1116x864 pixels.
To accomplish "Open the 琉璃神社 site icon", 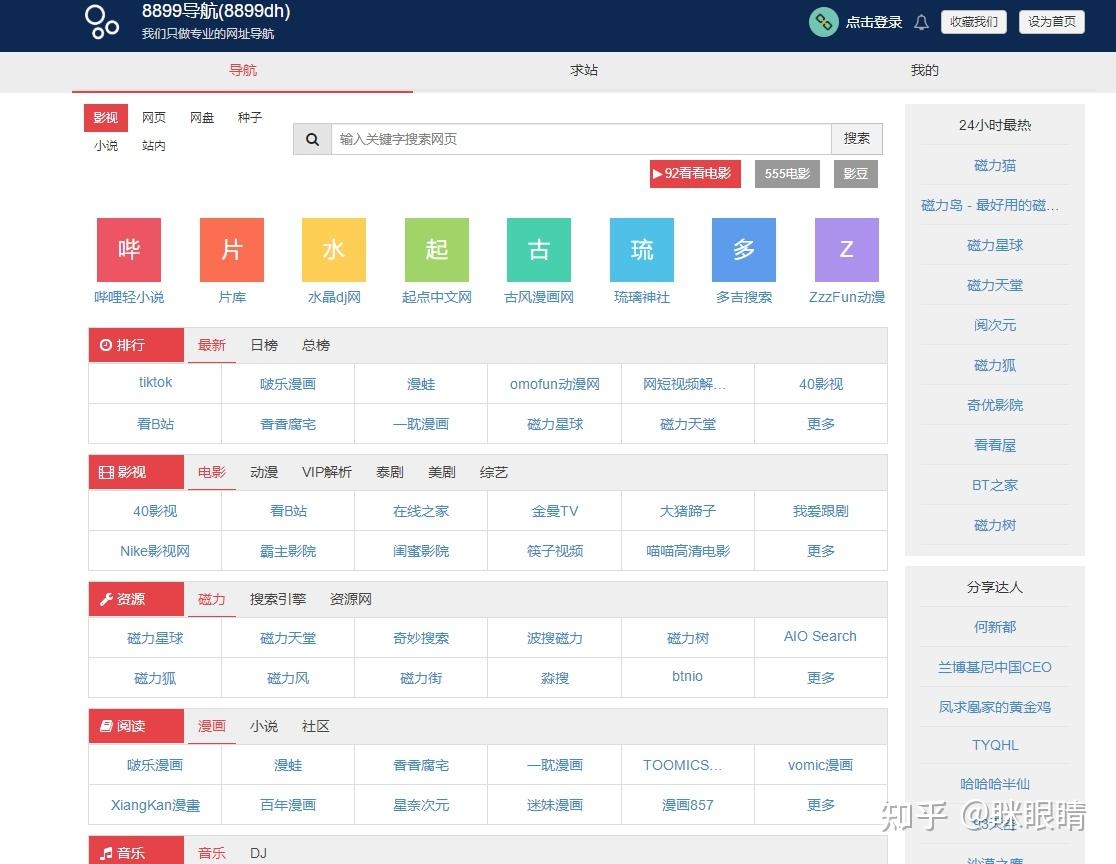I will pos(641,249).
